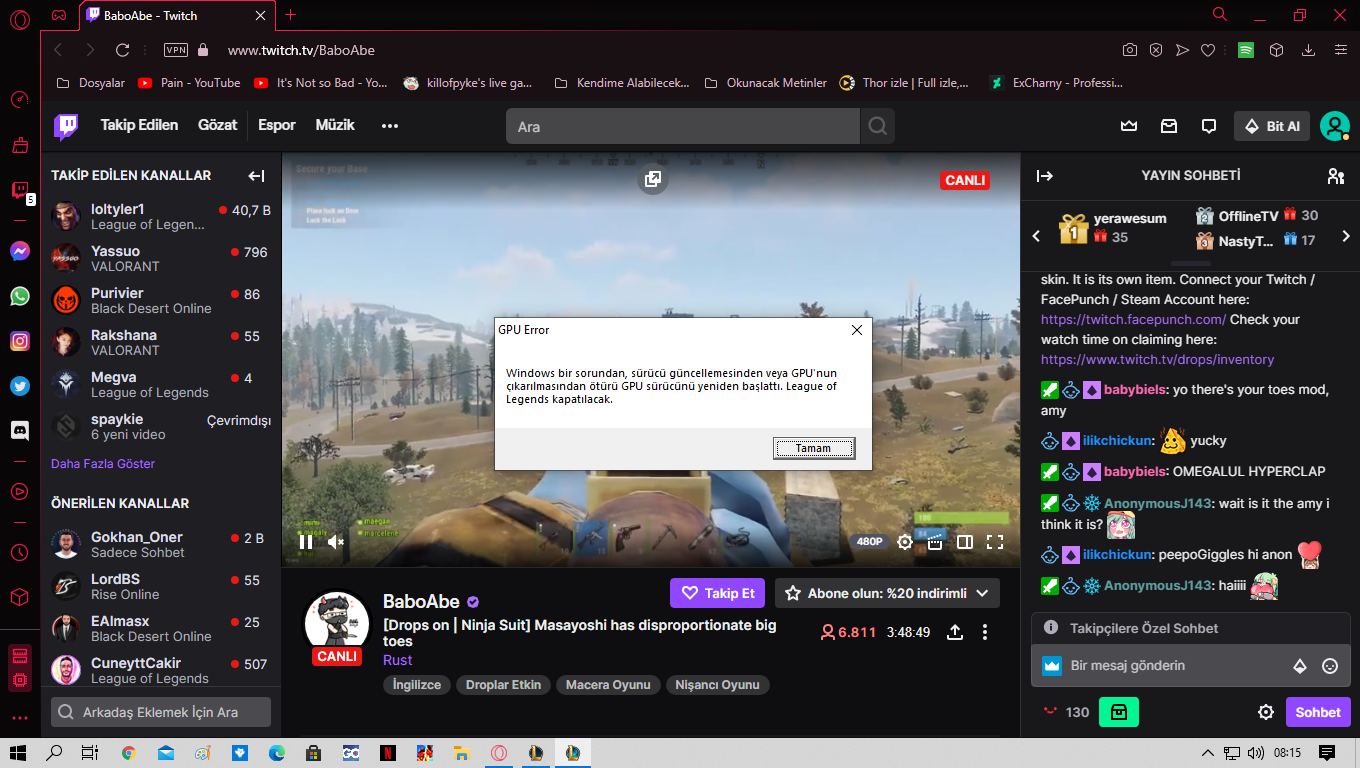The image size is (1360, 768).
Task: Reload the Twitch page
Action: point(123,50)
